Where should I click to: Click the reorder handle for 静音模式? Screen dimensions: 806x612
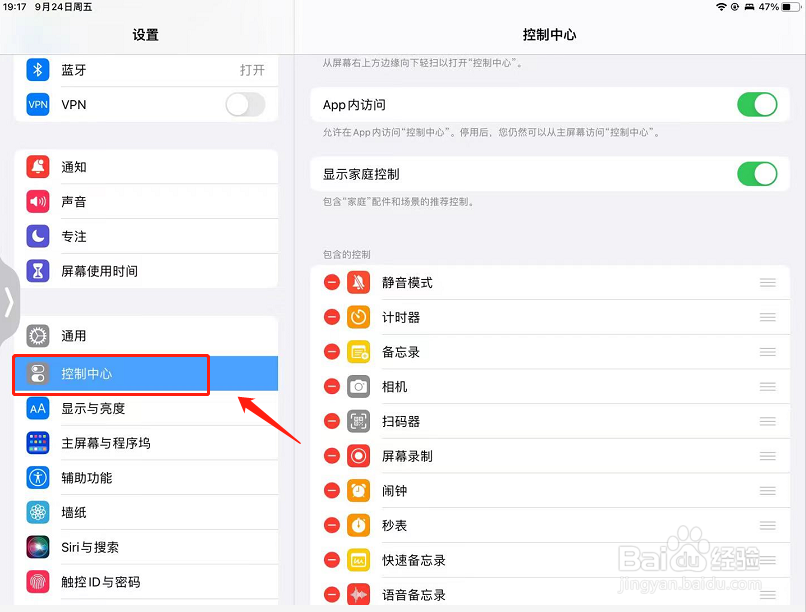coord(767,283)
